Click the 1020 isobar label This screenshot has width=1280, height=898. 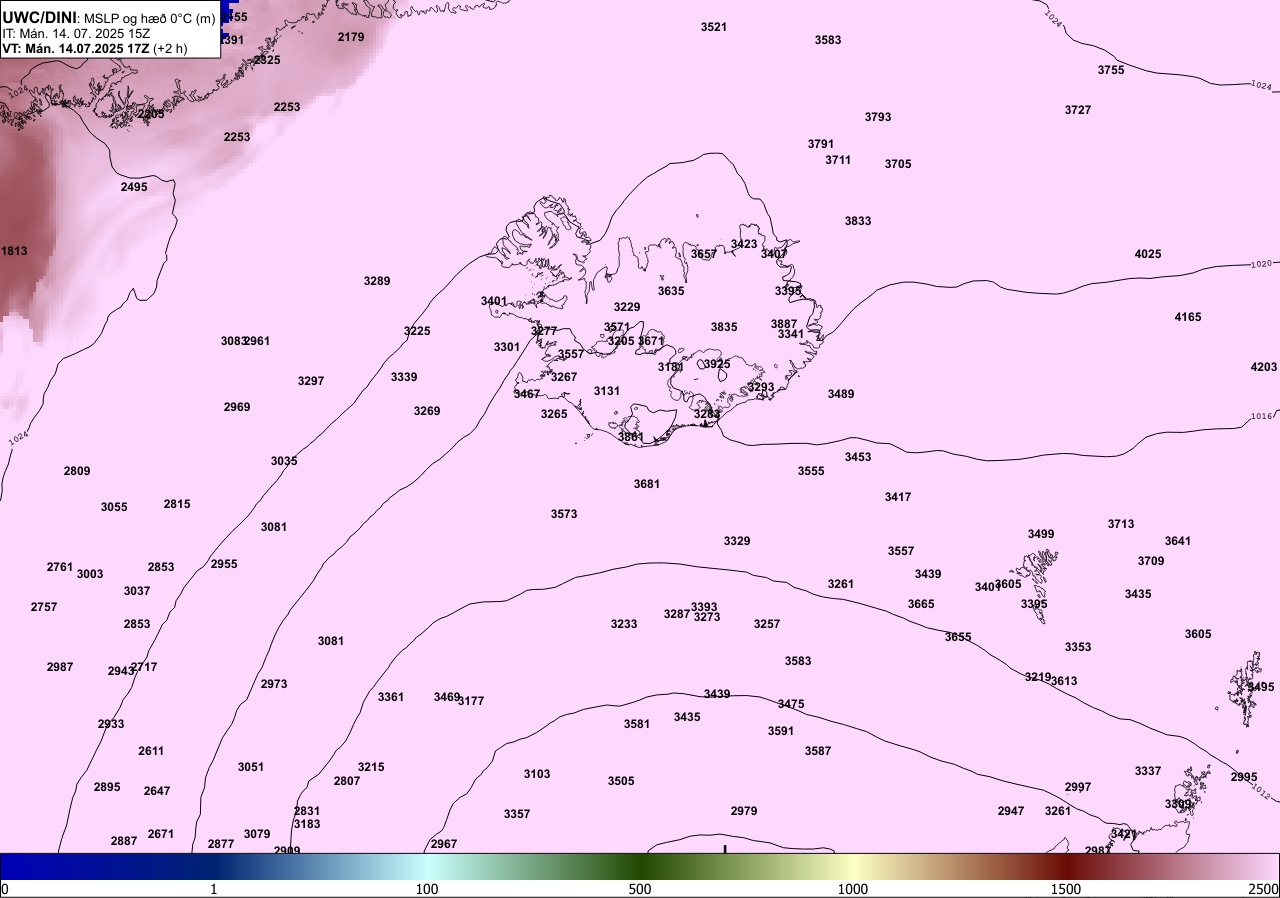point(1261,264)
